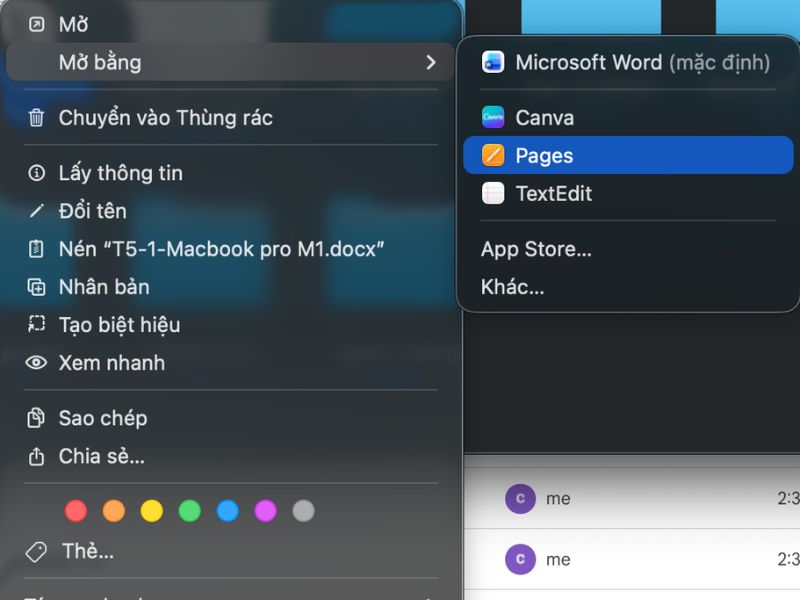
Task: Choose Nhân bản to duplicate
Action: [x=230, y=287]
